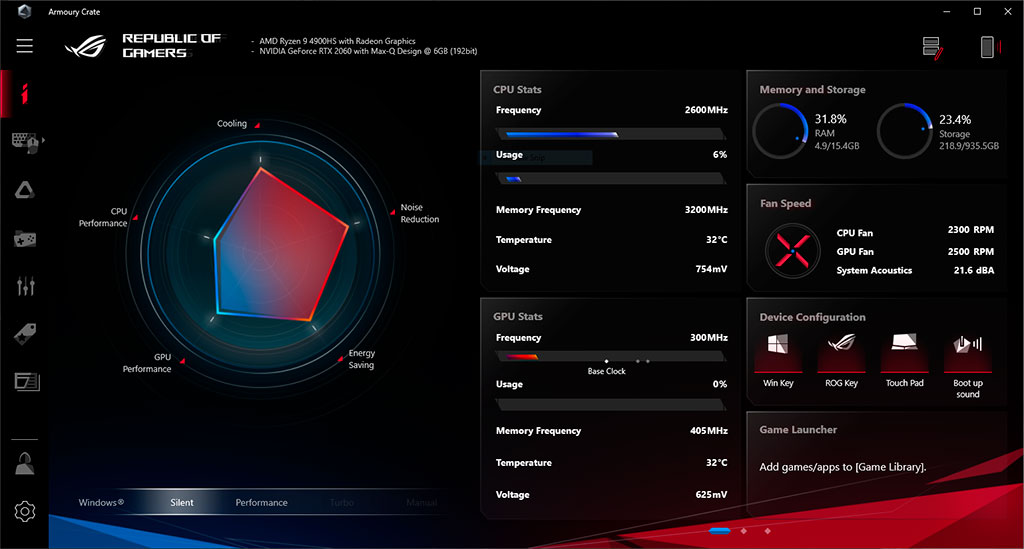
Task: Open the hamburger menu
Action: coord(25,46)
